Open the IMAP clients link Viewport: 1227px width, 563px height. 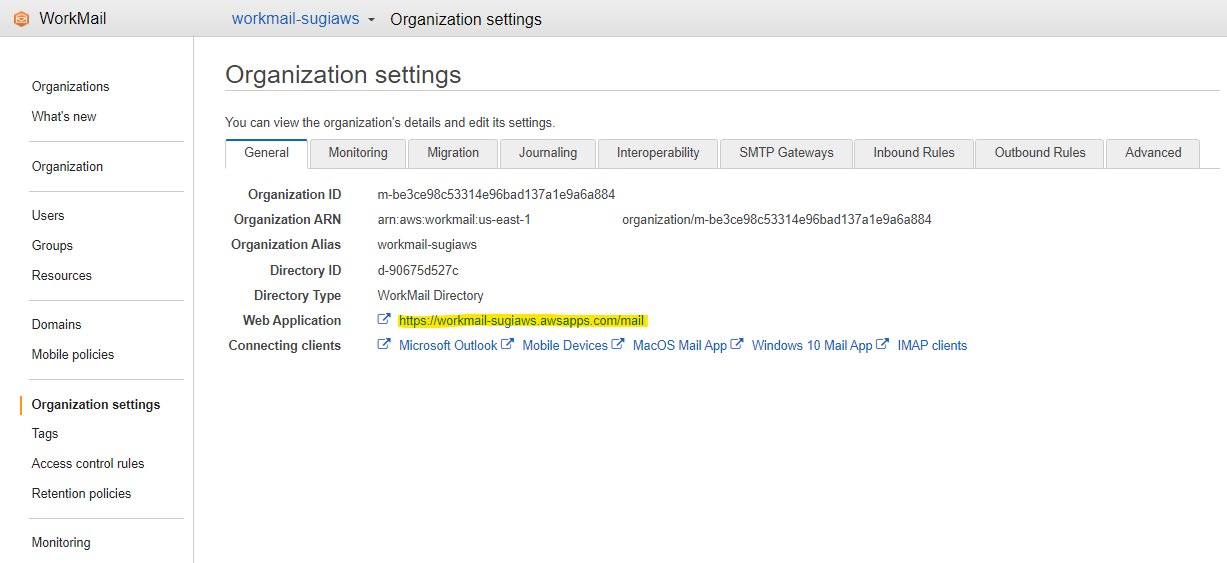click(932, 345)
